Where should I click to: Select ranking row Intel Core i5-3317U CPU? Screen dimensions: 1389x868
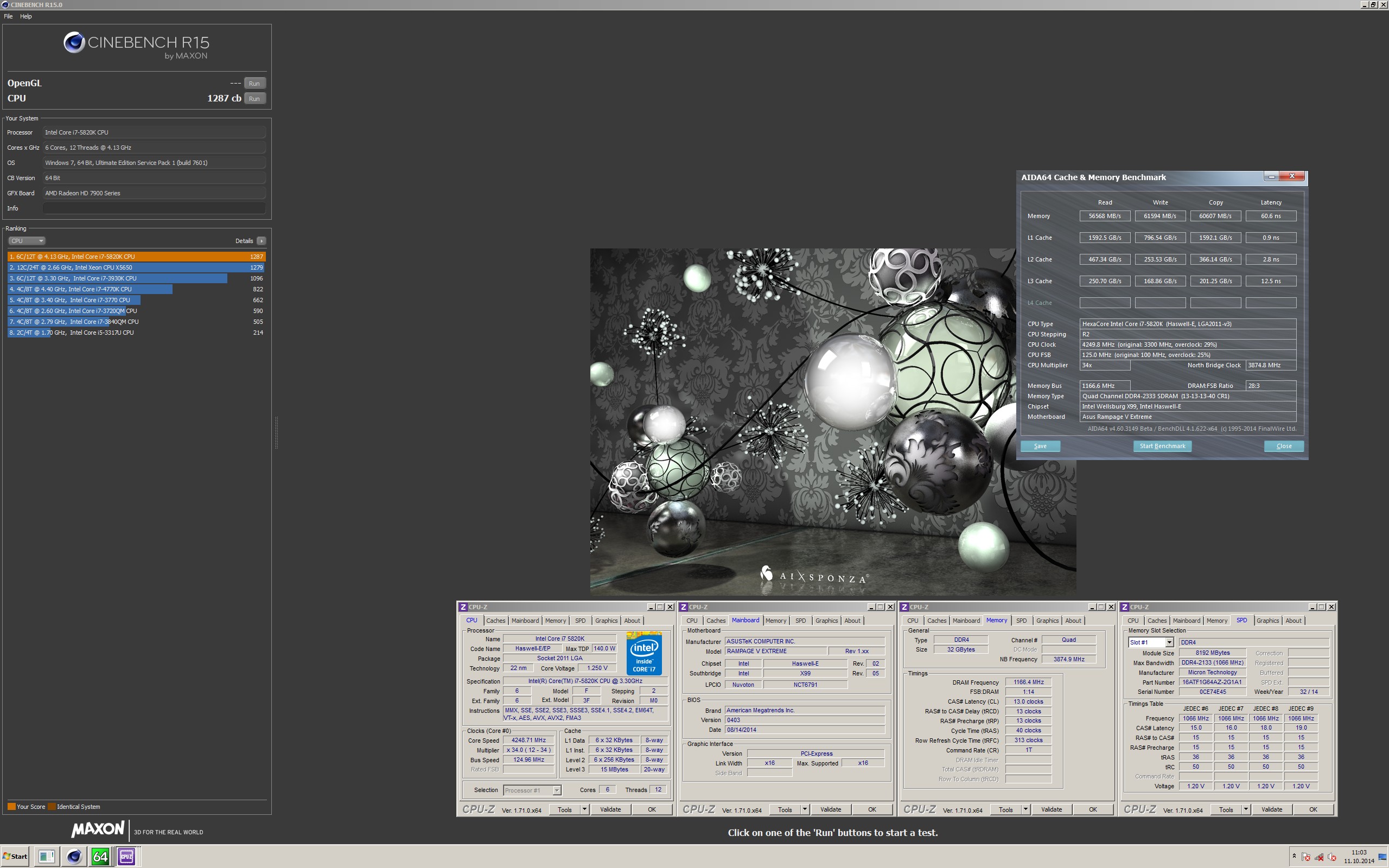(x=137, y=333)
